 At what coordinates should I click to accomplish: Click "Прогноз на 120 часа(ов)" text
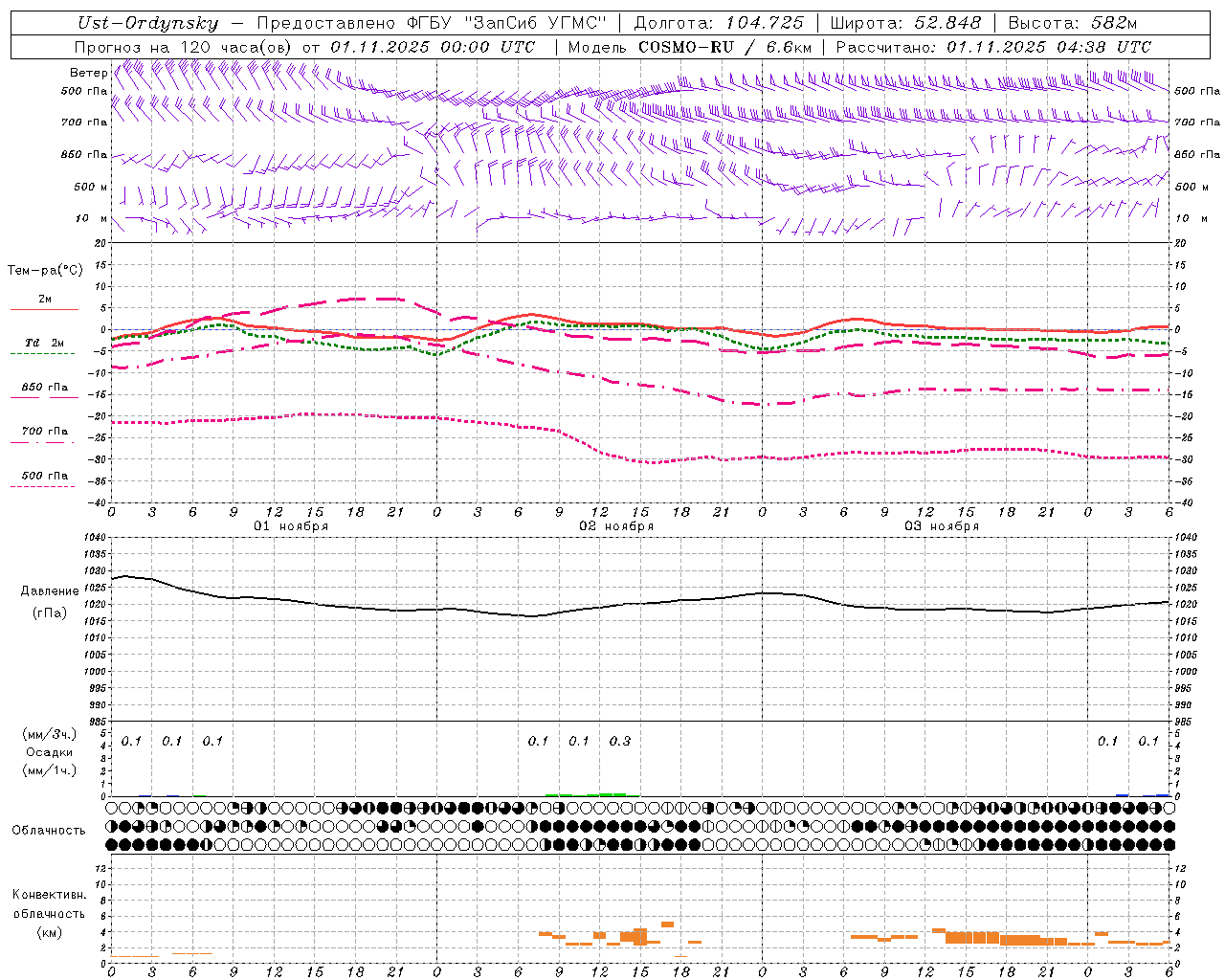pos(185,47)
